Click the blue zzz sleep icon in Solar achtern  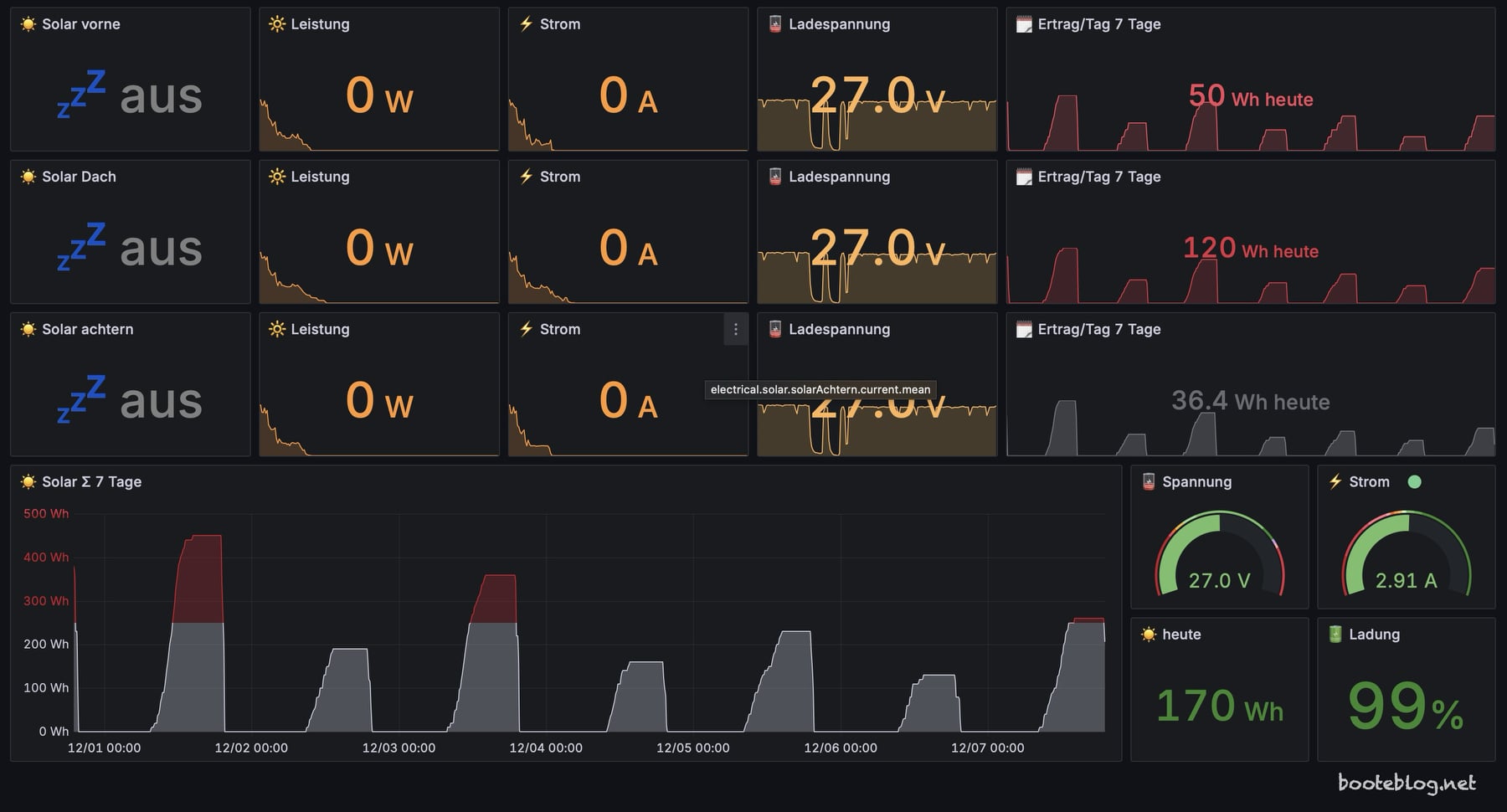coord(81,399)
